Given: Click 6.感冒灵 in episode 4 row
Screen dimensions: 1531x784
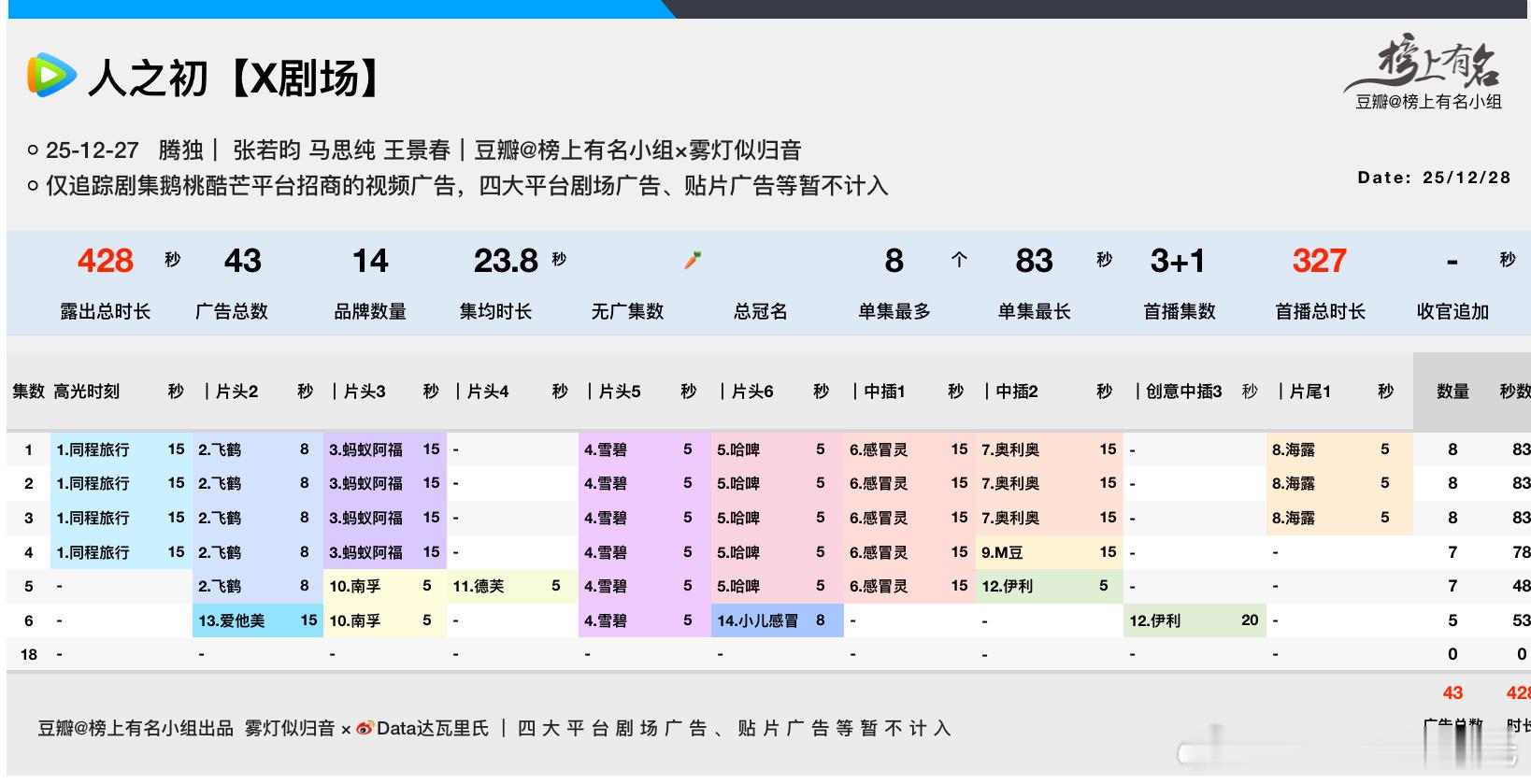Looking at the screenshot, I should (879, 552).
